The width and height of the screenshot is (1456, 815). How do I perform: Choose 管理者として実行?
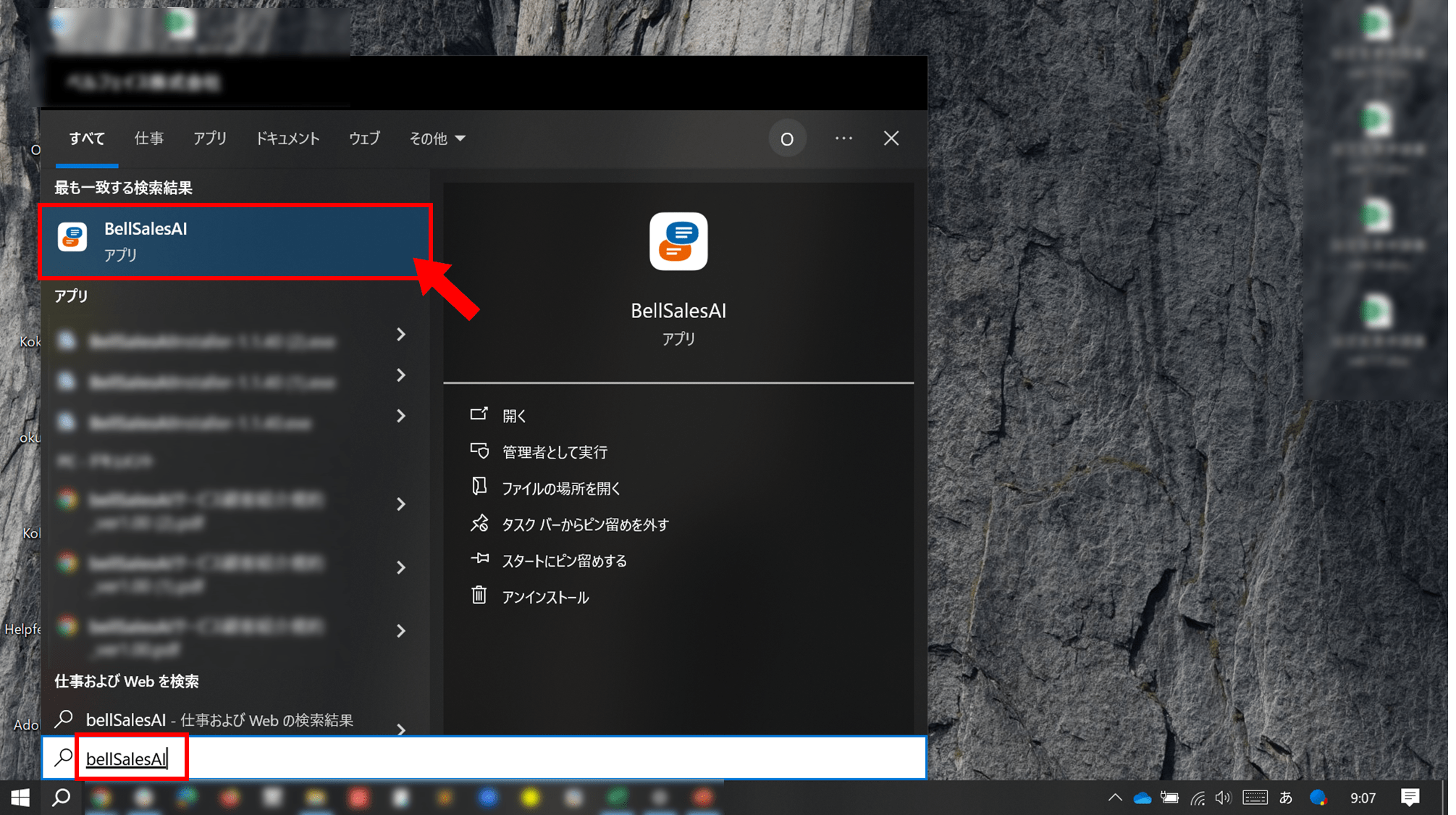pyautogui.click(x=555, y=452)
